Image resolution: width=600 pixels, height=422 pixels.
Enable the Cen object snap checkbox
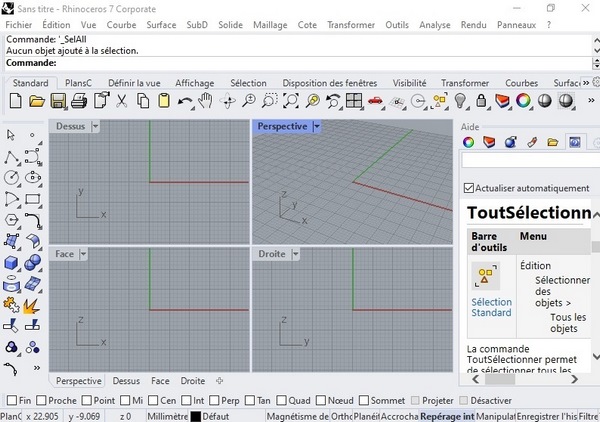153,400
